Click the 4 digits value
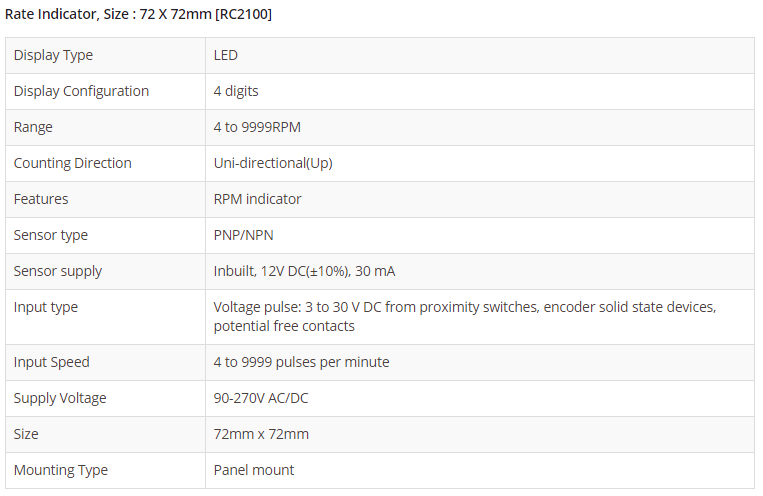This screenshot has height=496, width=763. point(236,91)
